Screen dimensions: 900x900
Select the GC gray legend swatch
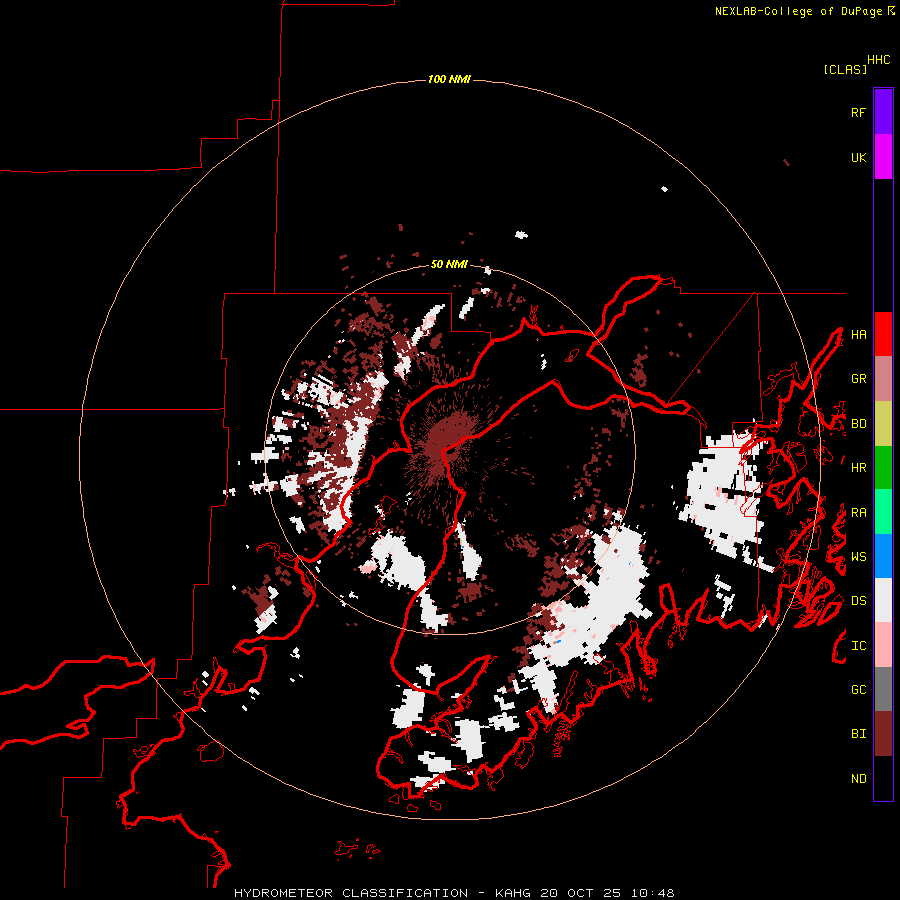(x=883, y=689)
